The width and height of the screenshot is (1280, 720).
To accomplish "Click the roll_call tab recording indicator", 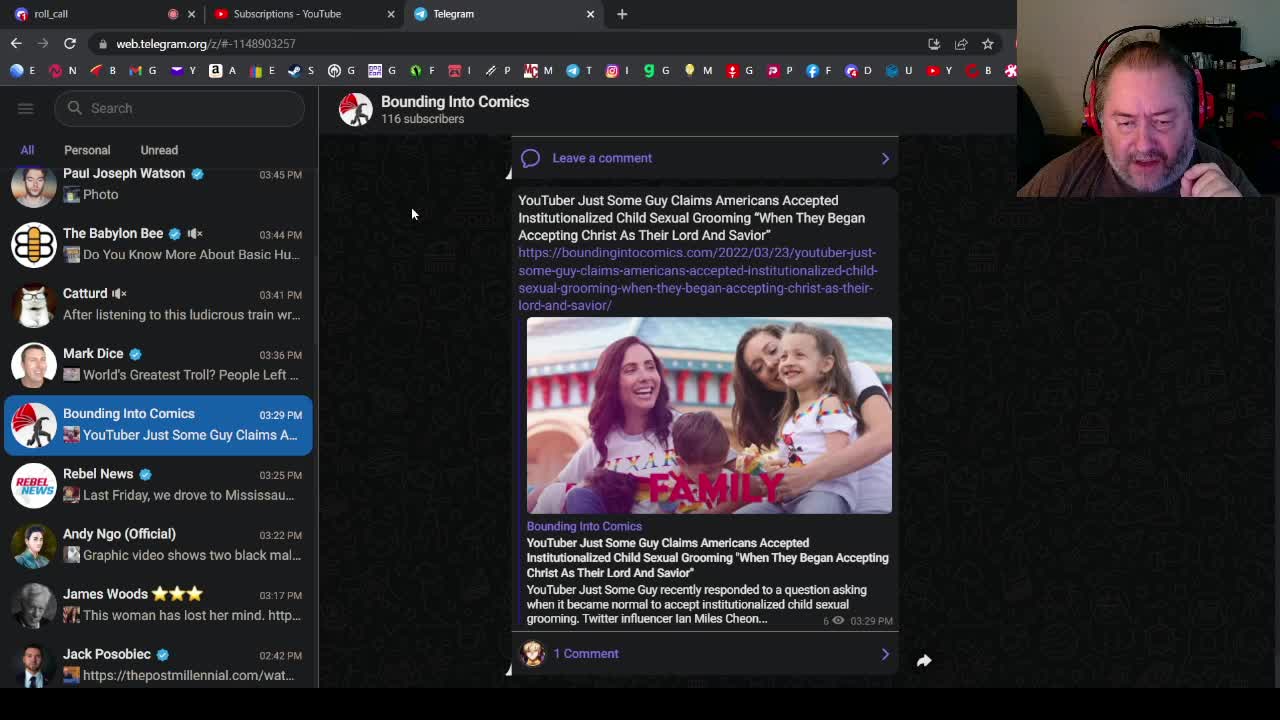I will click(173, 14).
